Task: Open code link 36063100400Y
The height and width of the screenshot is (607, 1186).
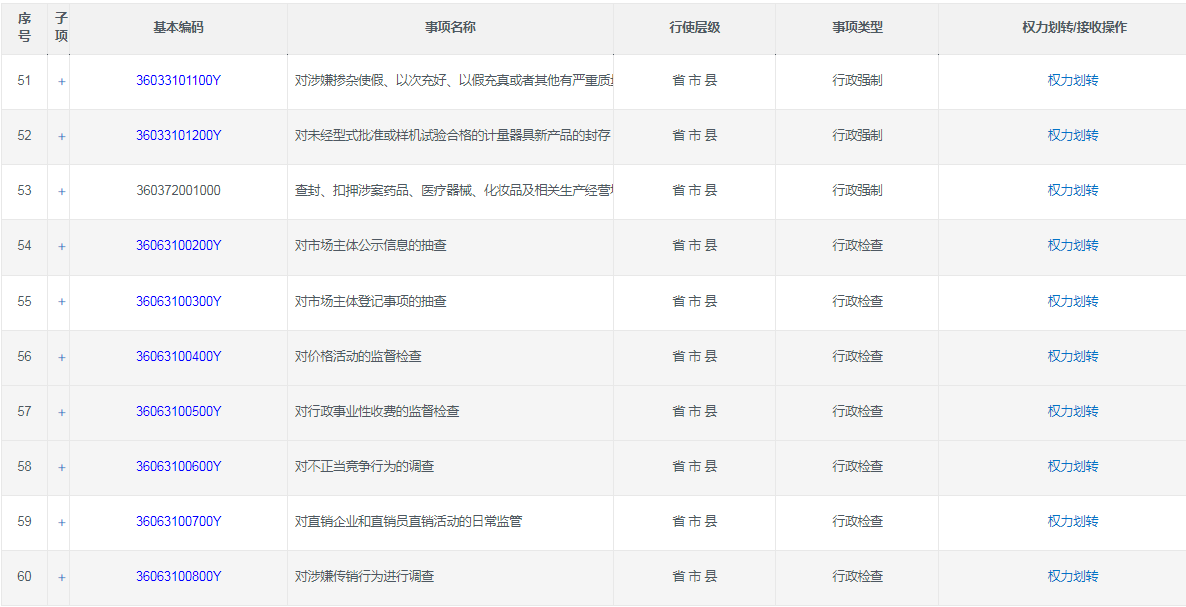Action: [x=178, y=356]
